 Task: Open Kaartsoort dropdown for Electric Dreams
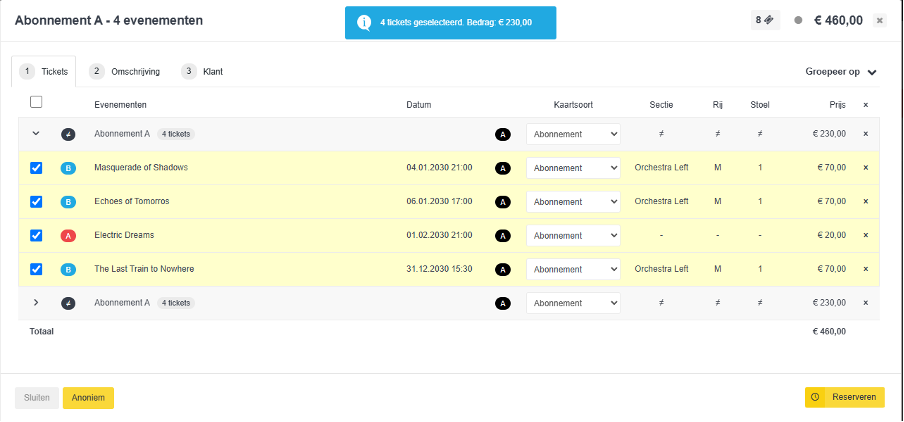[573, 235]
